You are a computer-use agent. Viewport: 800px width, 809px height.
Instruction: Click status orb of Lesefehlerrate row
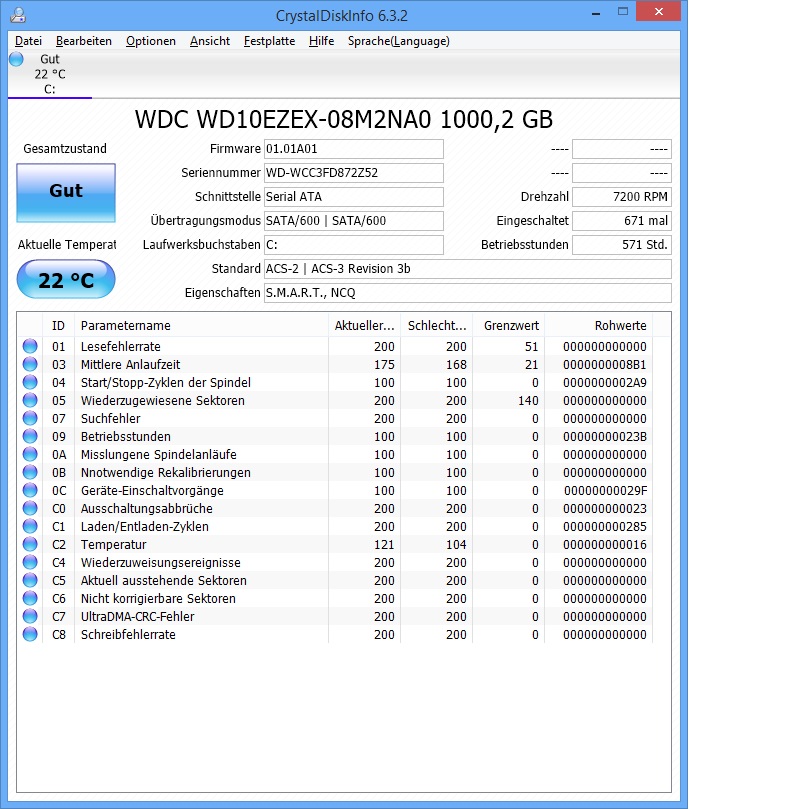coord(30,346)
